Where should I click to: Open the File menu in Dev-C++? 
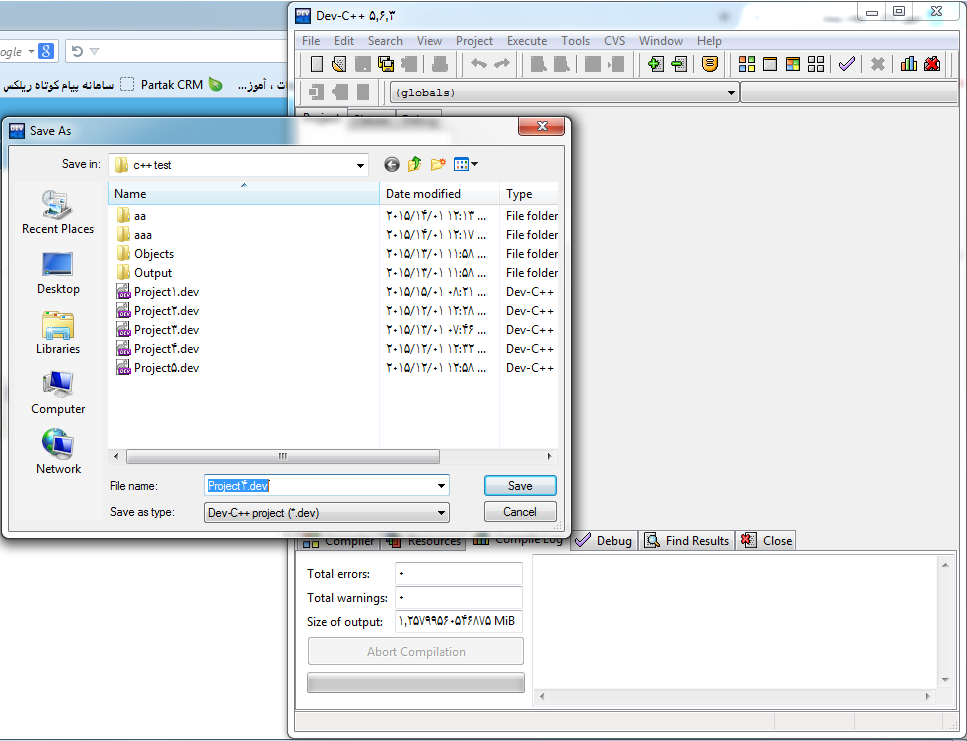(x=311, y=41)
